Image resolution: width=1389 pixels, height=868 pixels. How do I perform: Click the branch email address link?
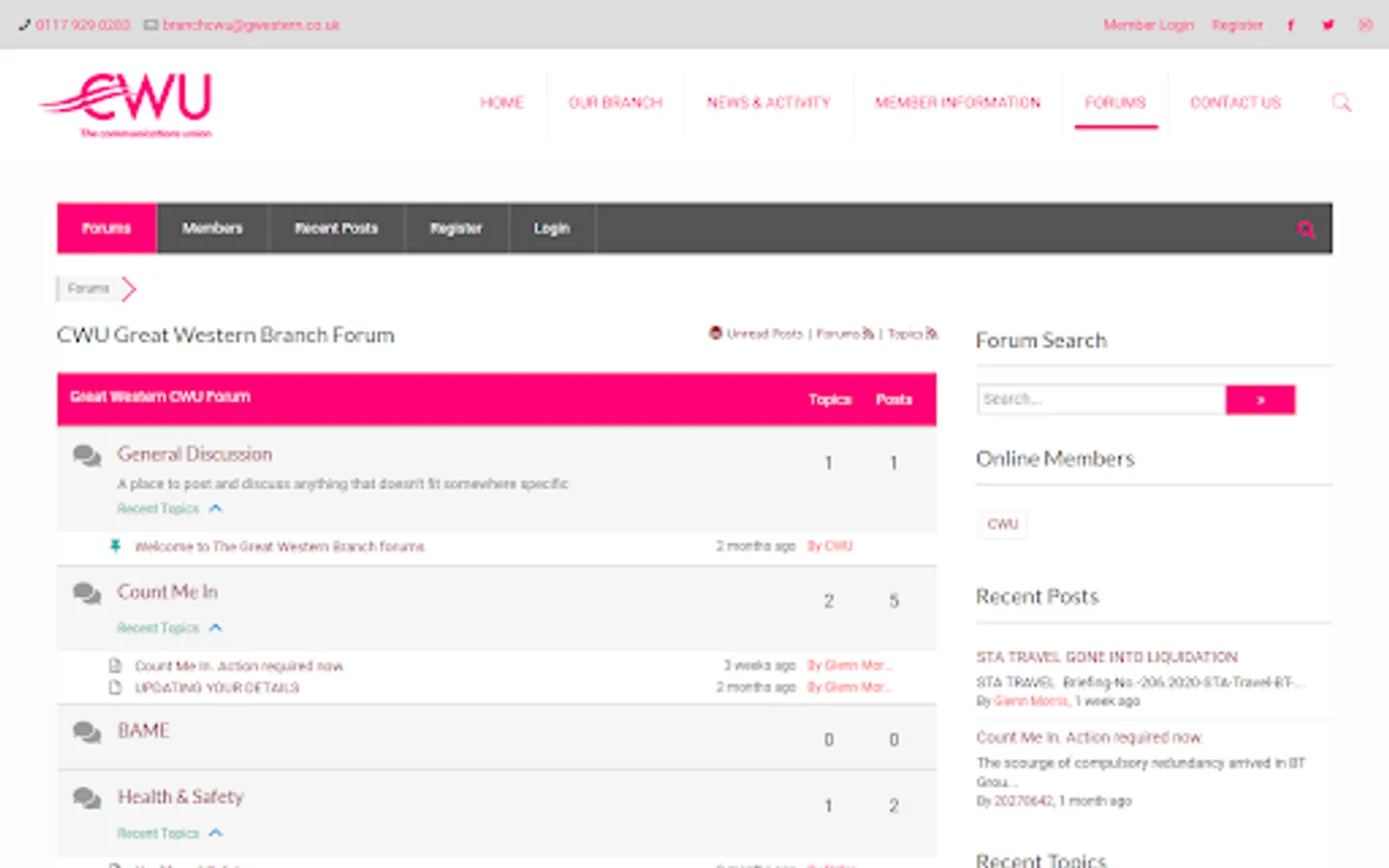251,25
